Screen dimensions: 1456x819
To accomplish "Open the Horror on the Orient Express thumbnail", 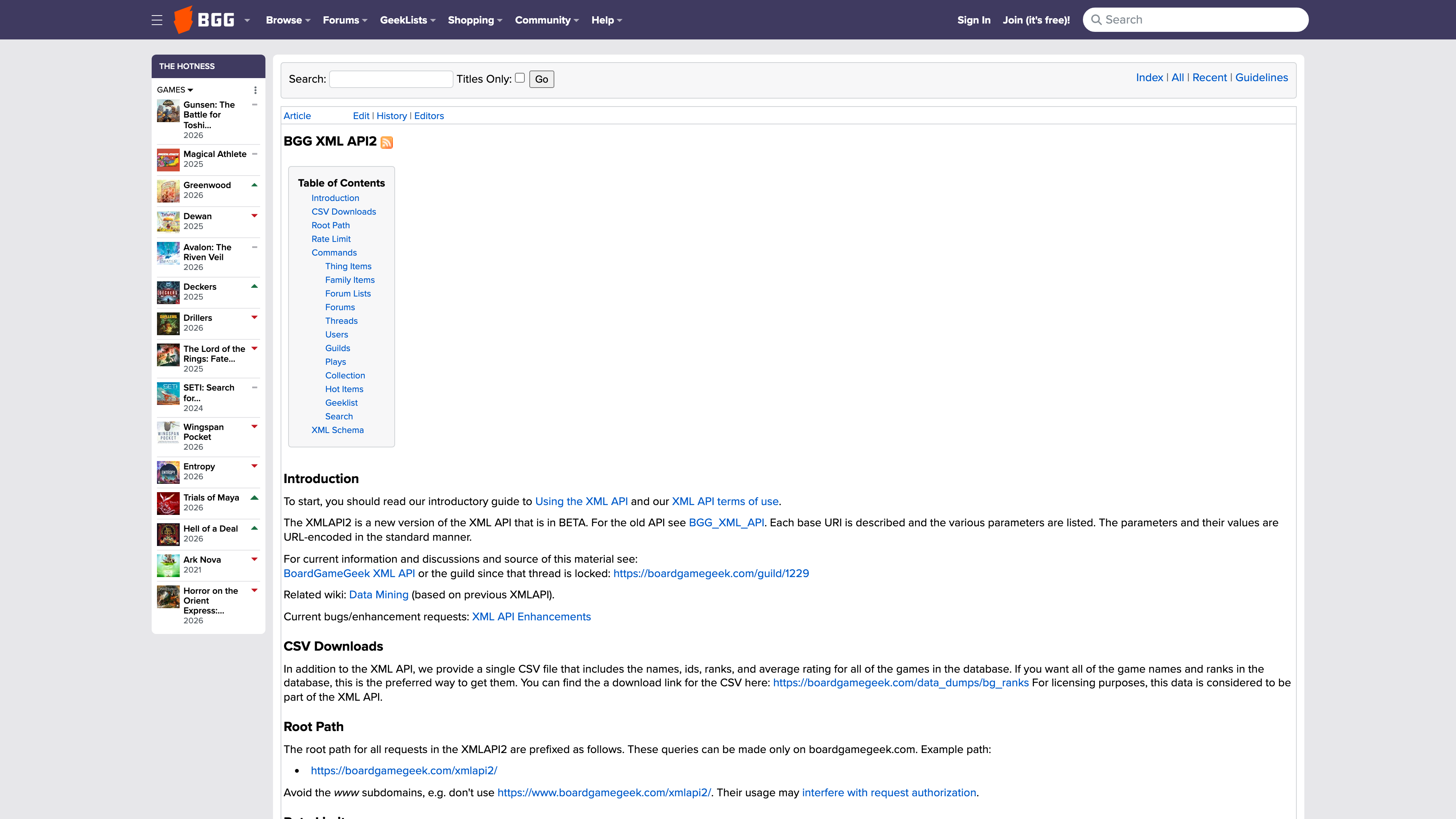I will click(168, 597).
